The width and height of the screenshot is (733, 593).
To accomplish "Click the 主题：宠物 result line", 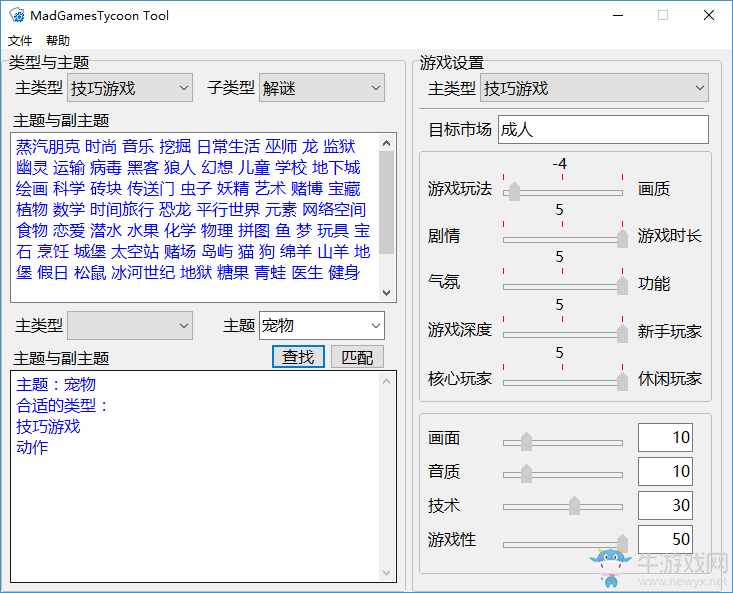I will point(56,385).
